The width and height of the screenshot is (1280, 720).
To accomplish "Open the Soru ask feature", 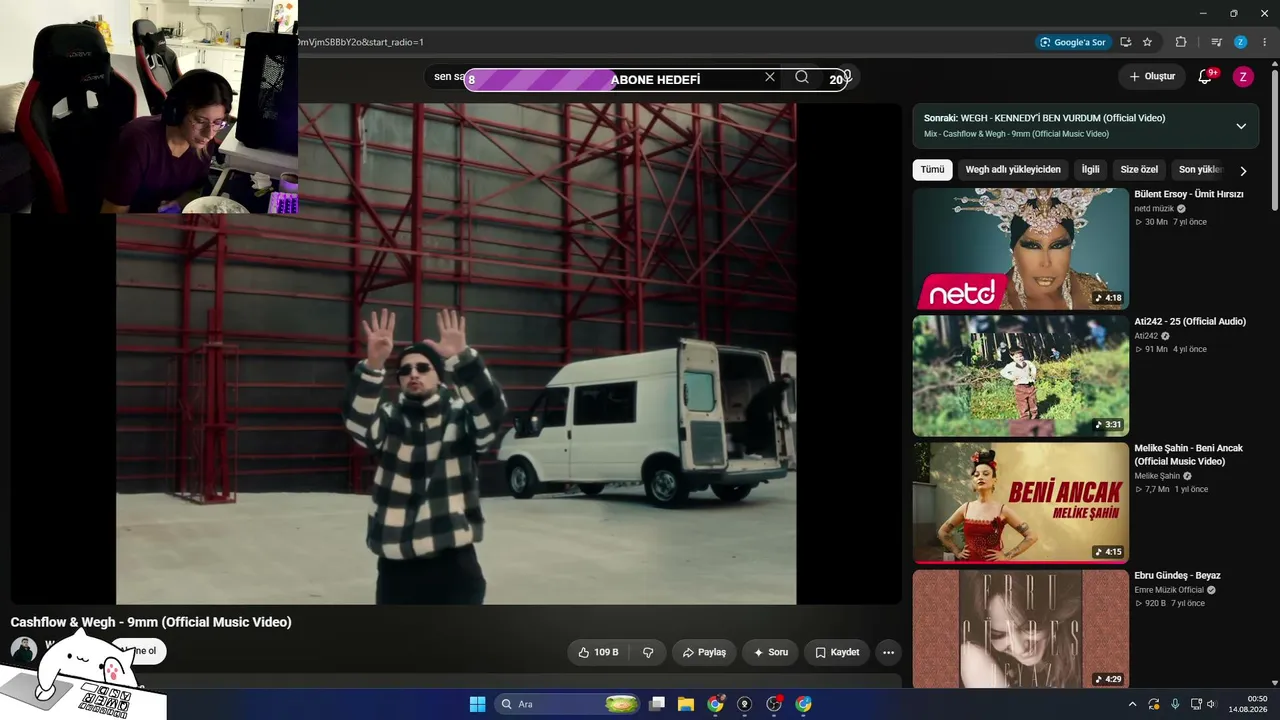I will pyautogui.click(x=770, y=652).
